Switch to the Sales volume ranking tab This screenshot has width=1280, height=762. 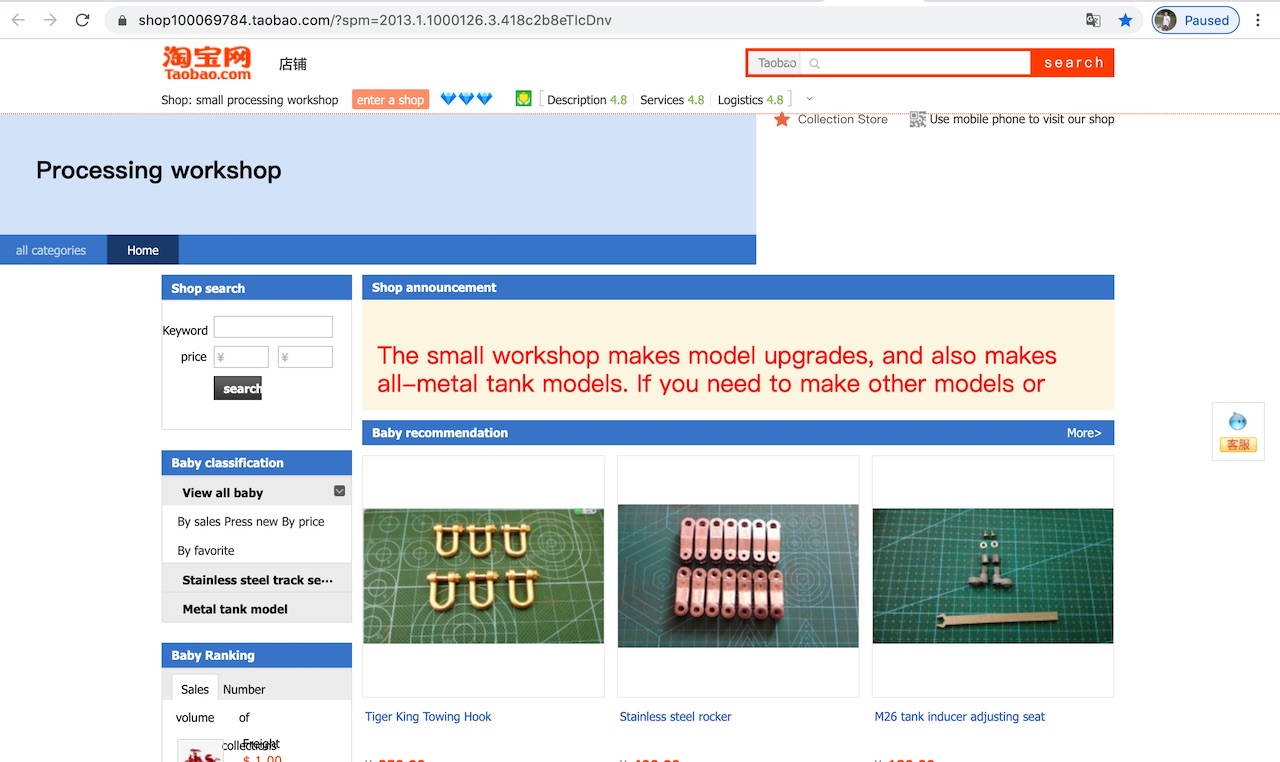(195, 689)
